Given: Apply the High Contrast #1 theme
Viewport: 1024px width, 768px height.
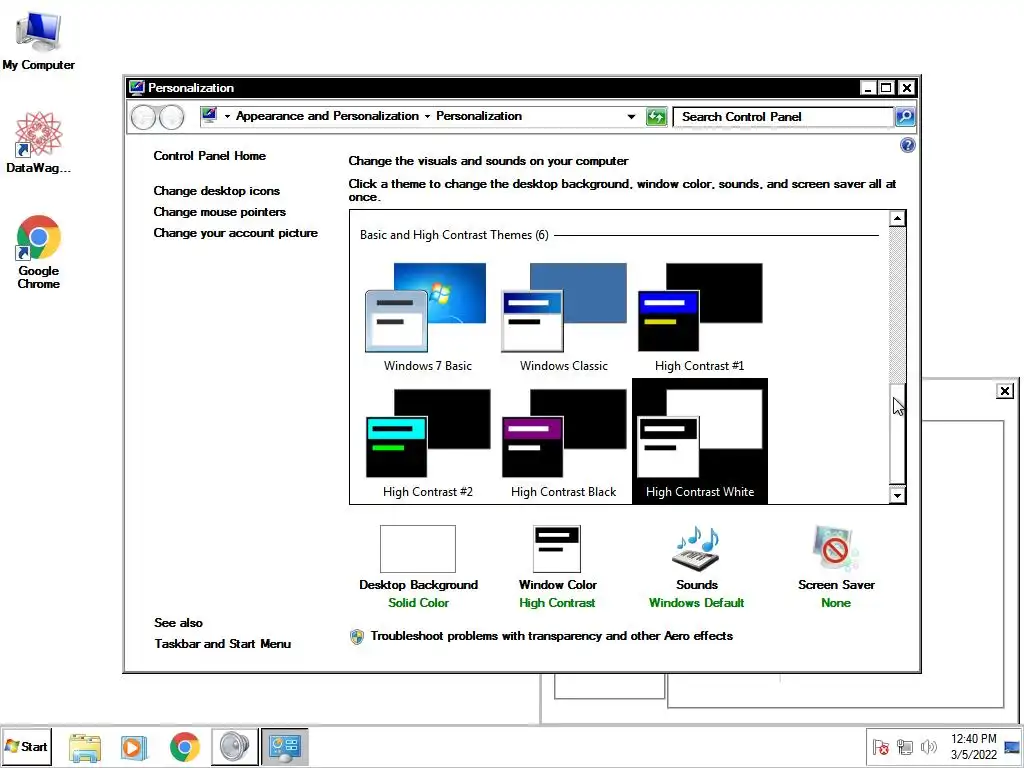Looking at the screenshot, I should [699, 317].
